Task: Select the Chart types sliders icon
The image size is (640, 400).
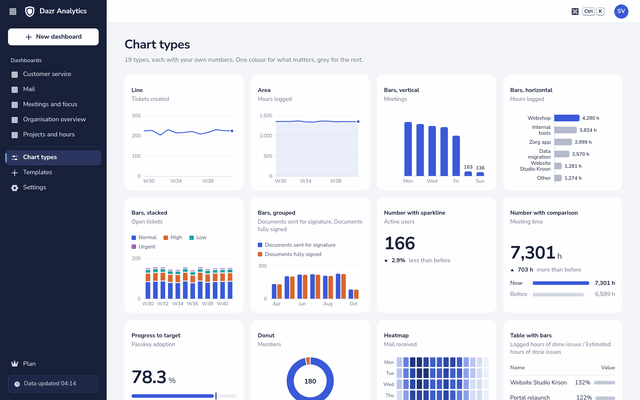Action: point(15,158)
